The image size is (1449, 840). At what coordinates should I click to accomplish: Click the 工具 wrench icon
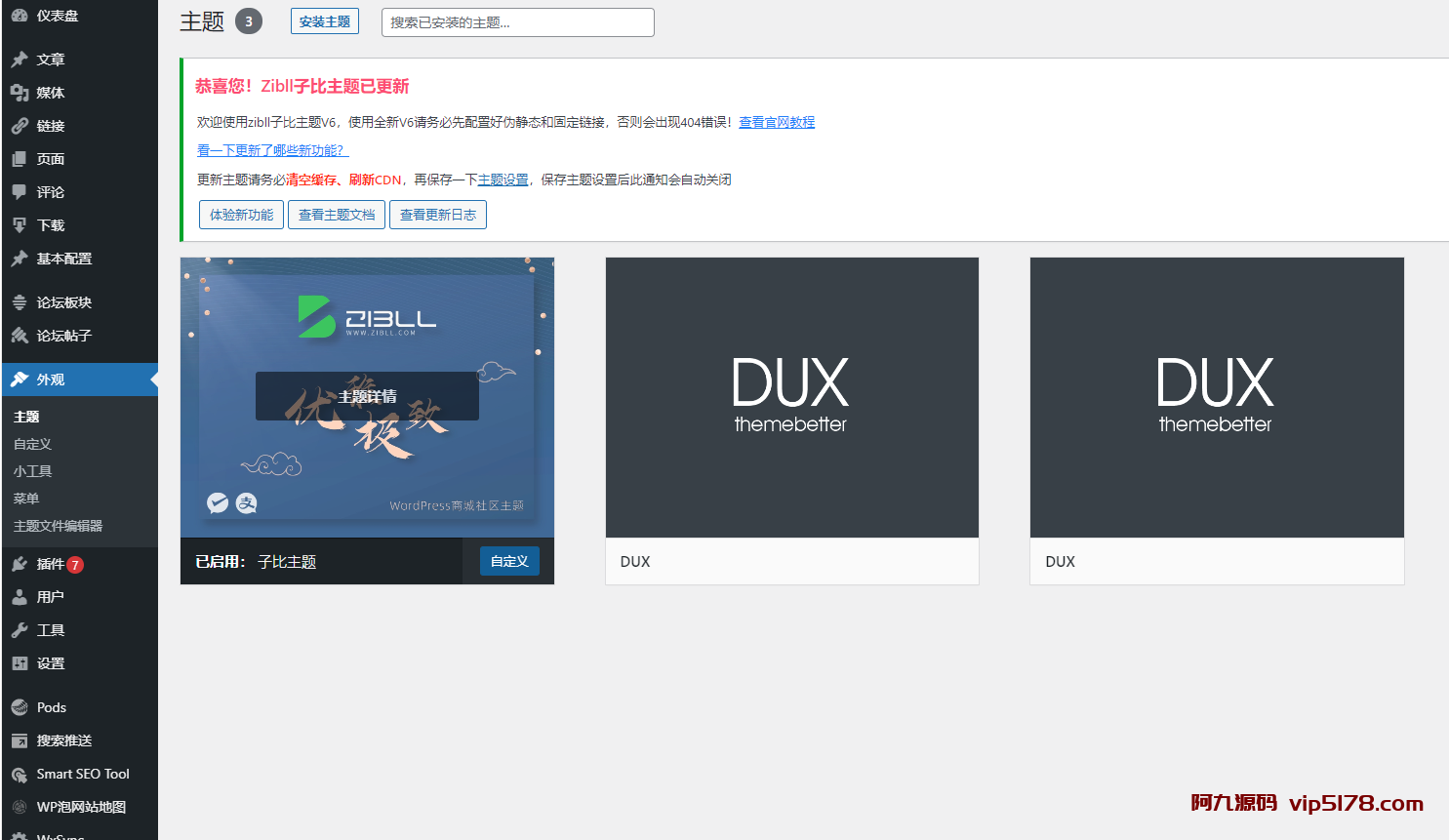tap(20, 630)
